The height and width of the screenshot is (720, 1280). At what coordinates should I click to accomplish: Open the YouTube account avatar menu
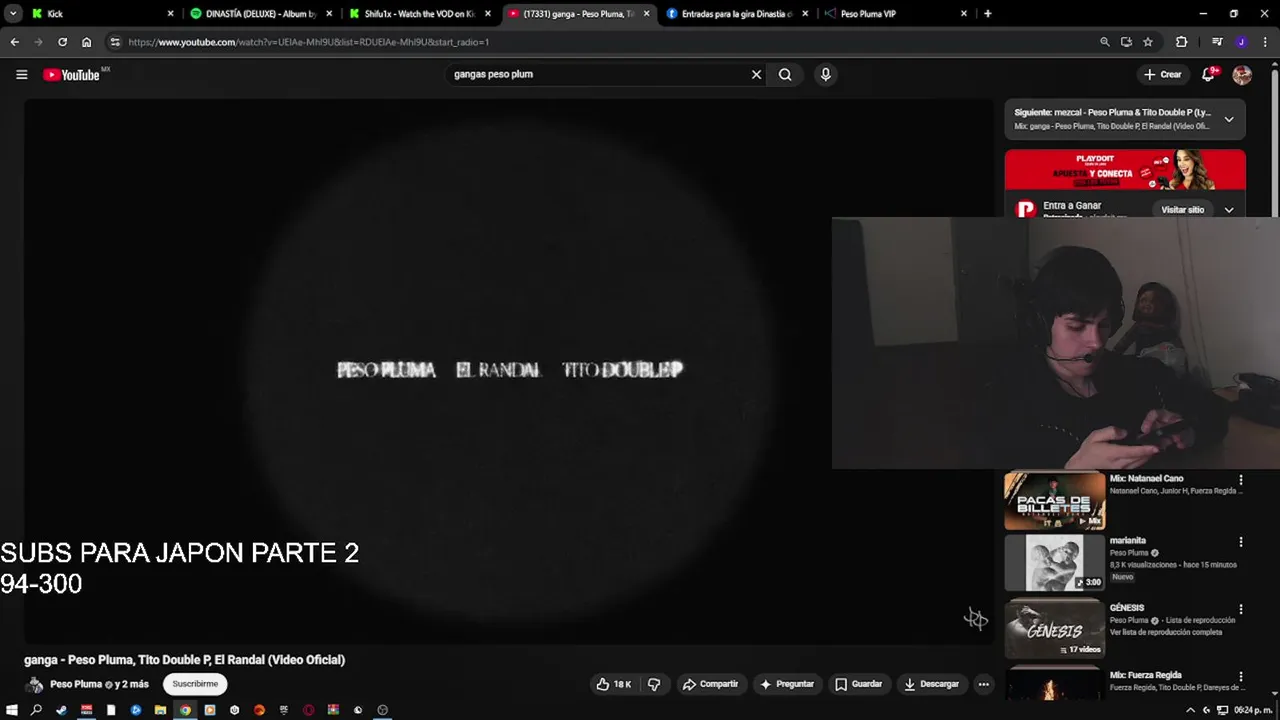tap(1242, 74)
